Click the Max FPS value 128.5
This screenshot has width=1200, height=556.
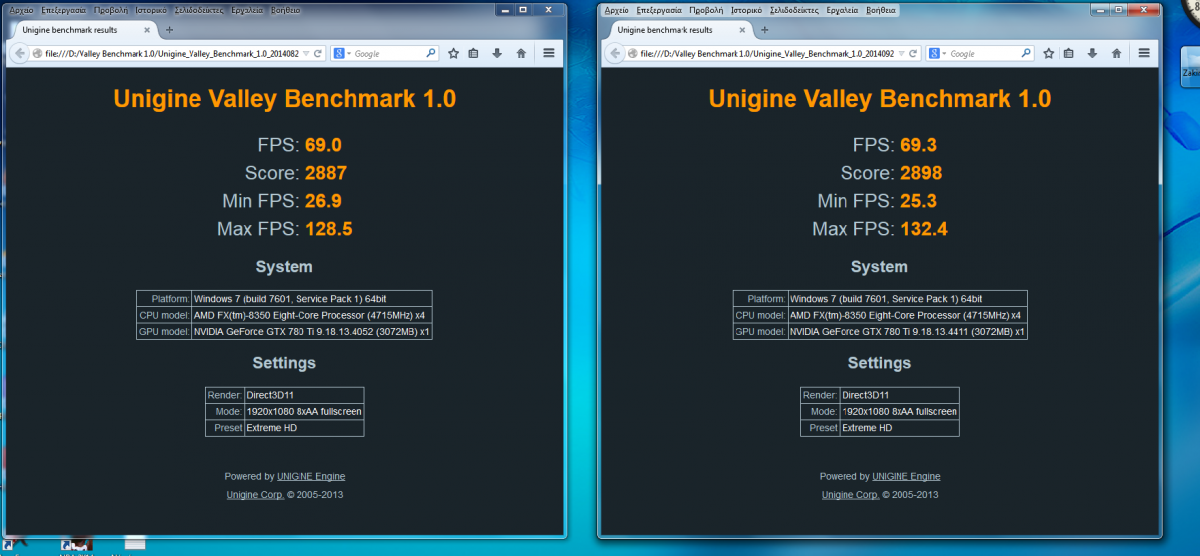point(329,229)
